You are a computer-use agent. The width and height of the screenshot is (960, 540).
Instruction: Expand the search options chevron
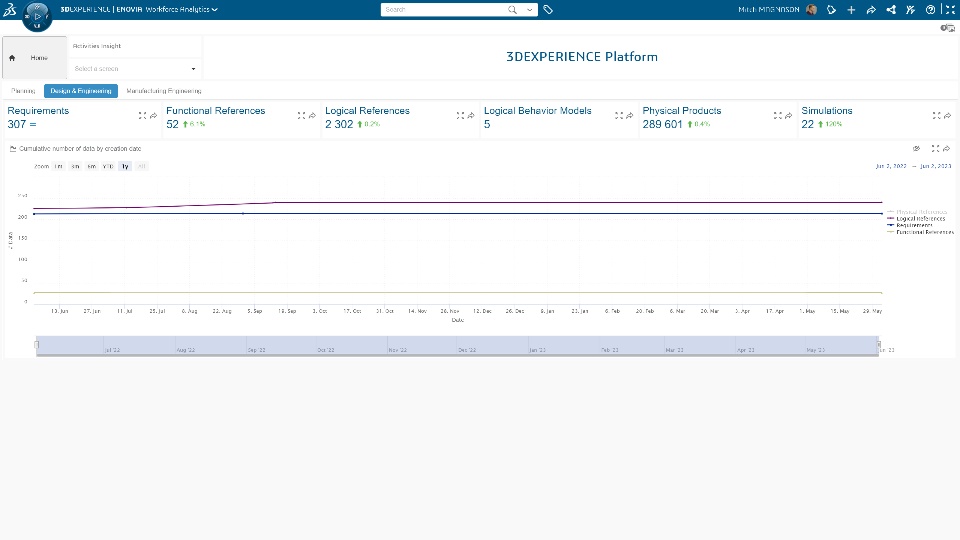pyautogui.click(x=530, y=10)
